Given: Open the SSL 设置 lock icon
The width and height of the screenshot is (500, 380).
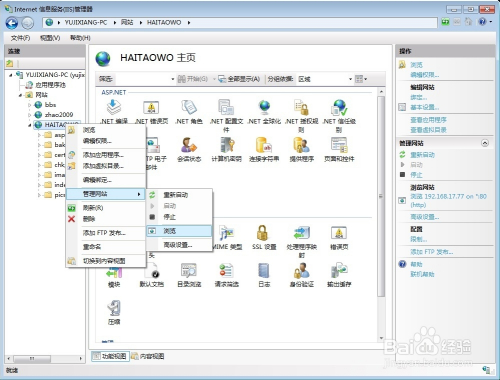Looking at the screenshot, I should pyautogui.click(x=263, y=233).
